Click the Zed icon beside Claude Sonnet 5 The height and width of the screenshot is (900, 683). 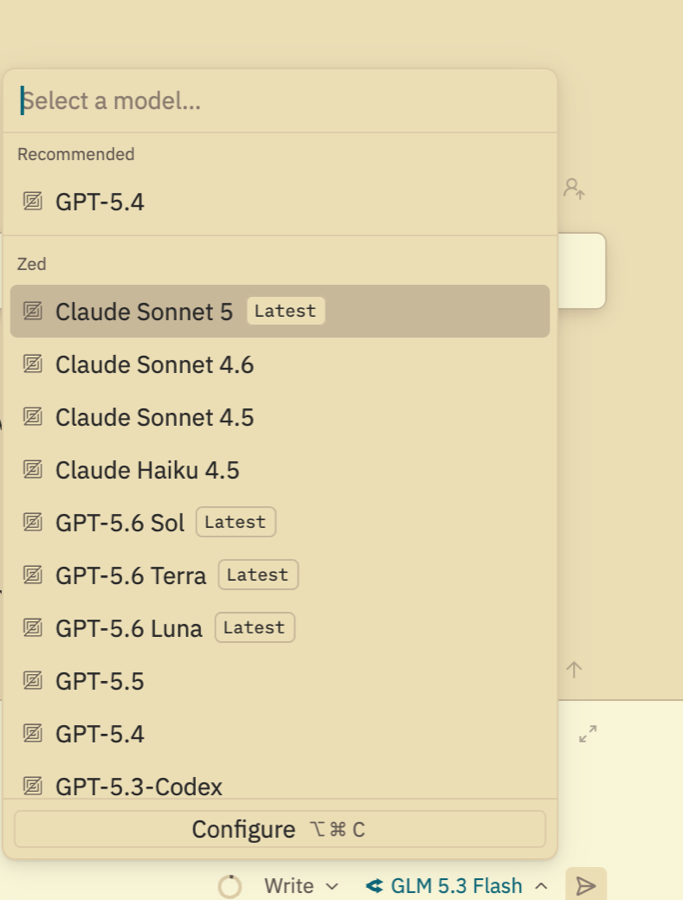(x=33, y=311)
